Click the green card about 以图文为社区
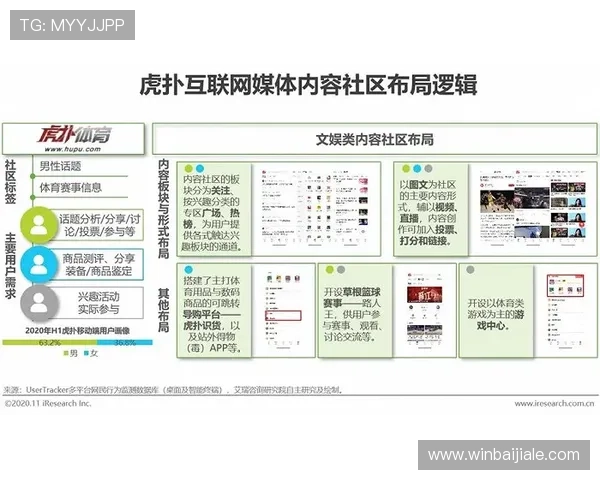Image resolution: width=600 pixels, height=480 pixels. pos(431,209)
